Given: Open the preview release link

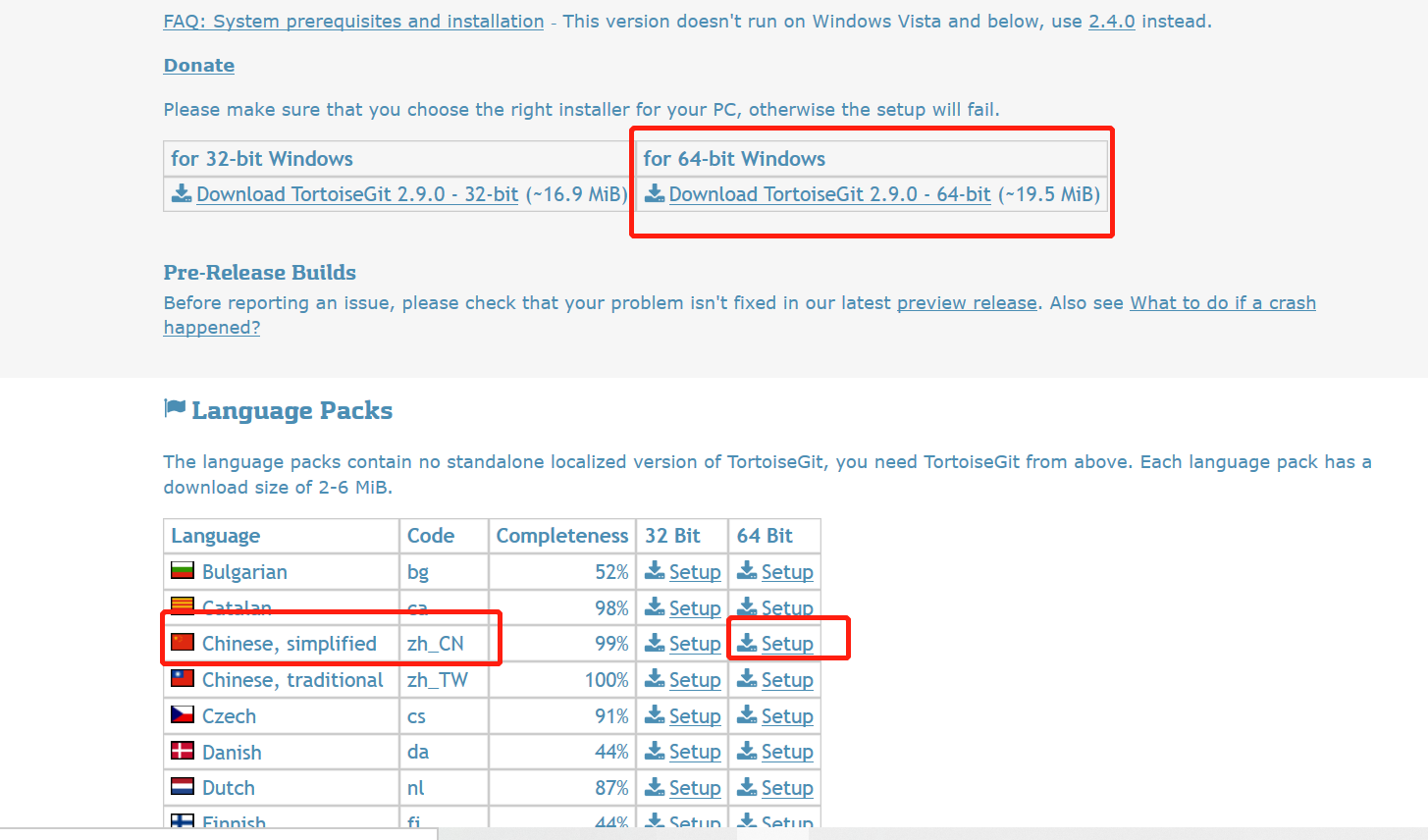Looking at the screenshot, I should (967, 303).
